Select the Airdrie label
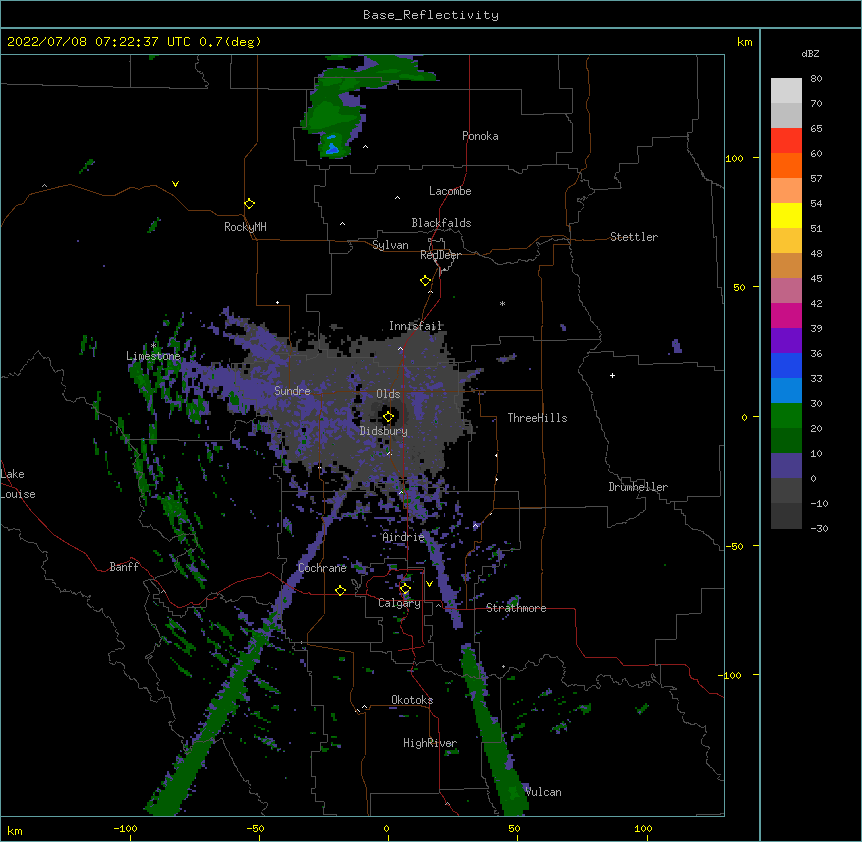 click(x=404, y=537)
